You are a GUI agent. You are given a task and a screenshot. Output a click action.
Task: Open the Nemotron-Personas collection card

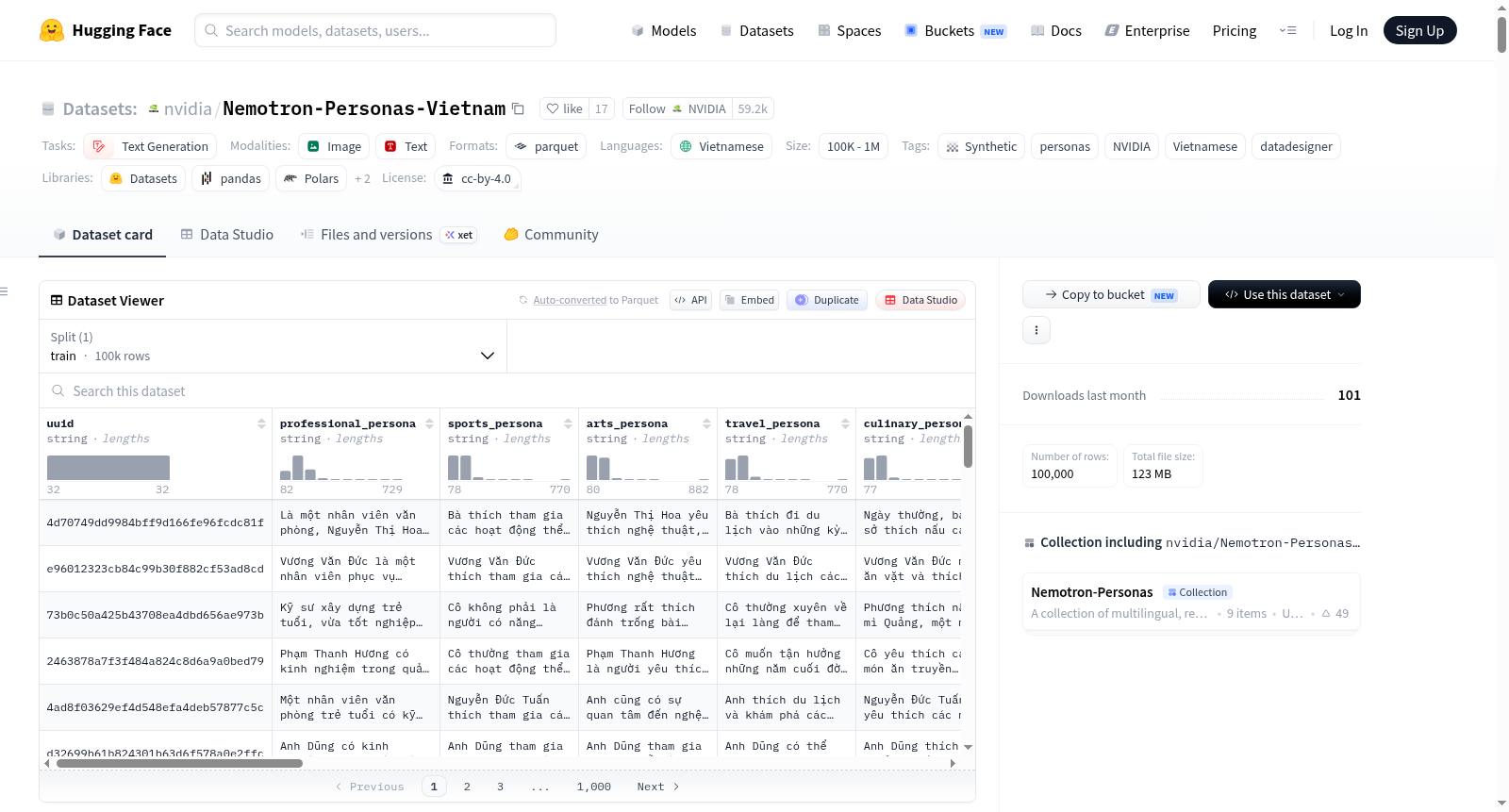[x=1191, y=603]
